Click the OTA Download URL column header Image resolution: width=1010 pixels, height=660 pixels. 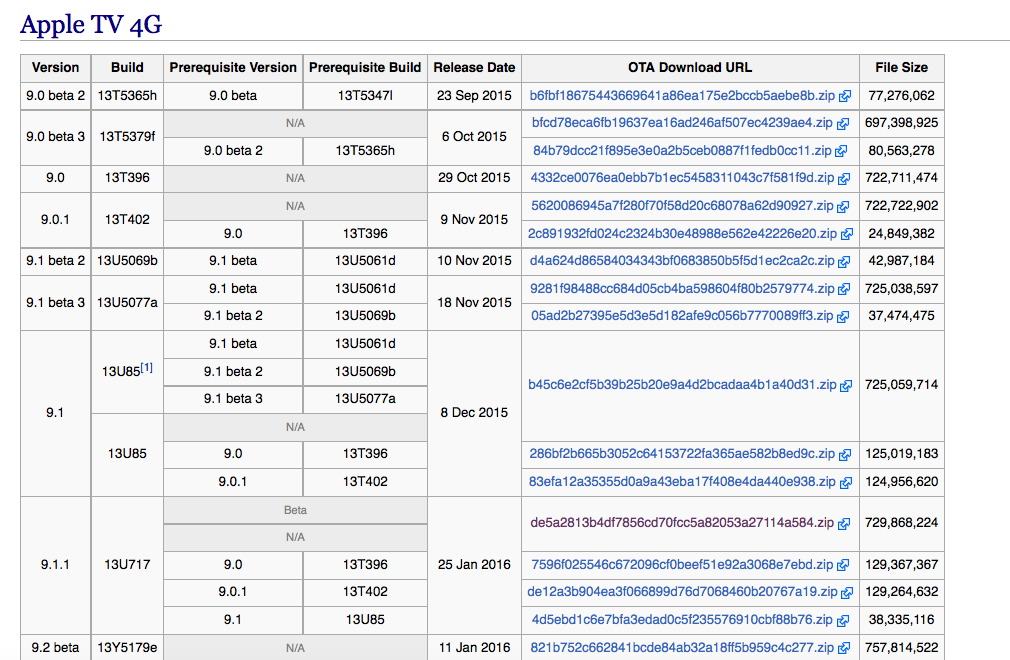pyautogui.click(x=690, y=68)
